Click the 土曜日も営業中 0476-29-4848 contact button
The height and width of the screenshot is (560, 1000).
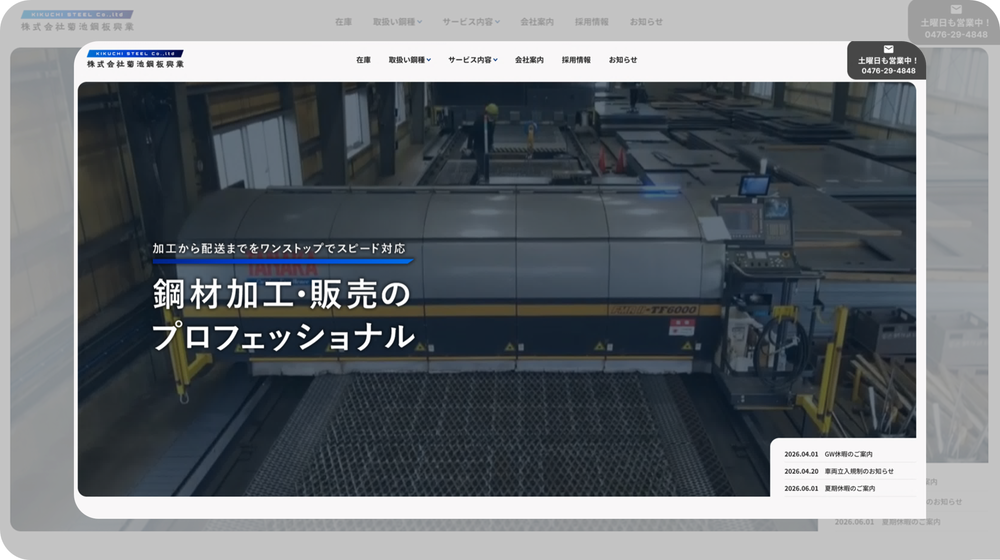pyautogui.click(x=887, y=61)
